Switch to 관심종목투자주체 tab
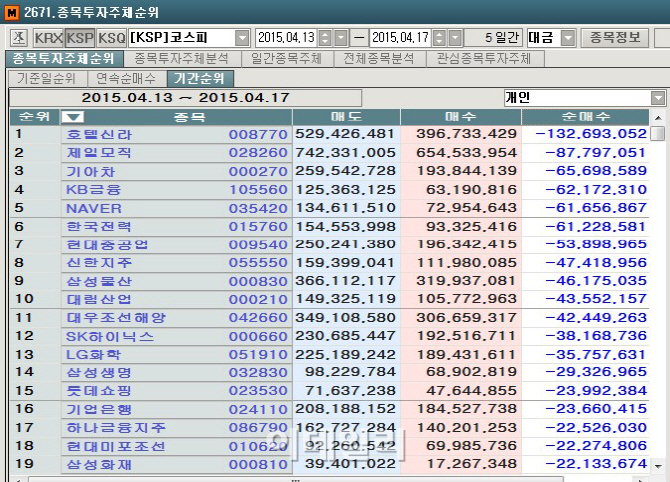Screen dimensions: 670x482 [484, 59]
